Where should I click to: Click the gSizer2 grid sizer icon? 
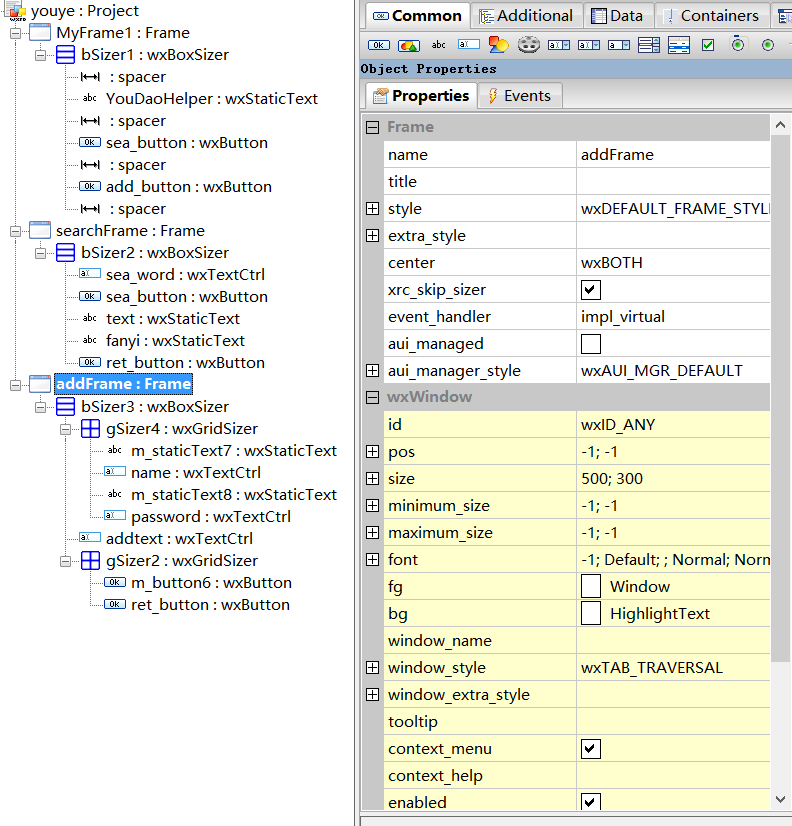point(90,560)
